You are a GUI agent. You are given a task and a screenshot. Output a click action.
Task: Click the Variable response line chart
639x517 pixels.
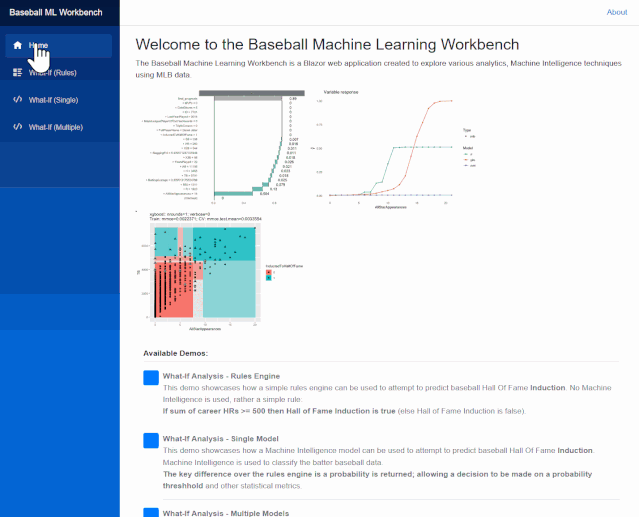[392, 149]
